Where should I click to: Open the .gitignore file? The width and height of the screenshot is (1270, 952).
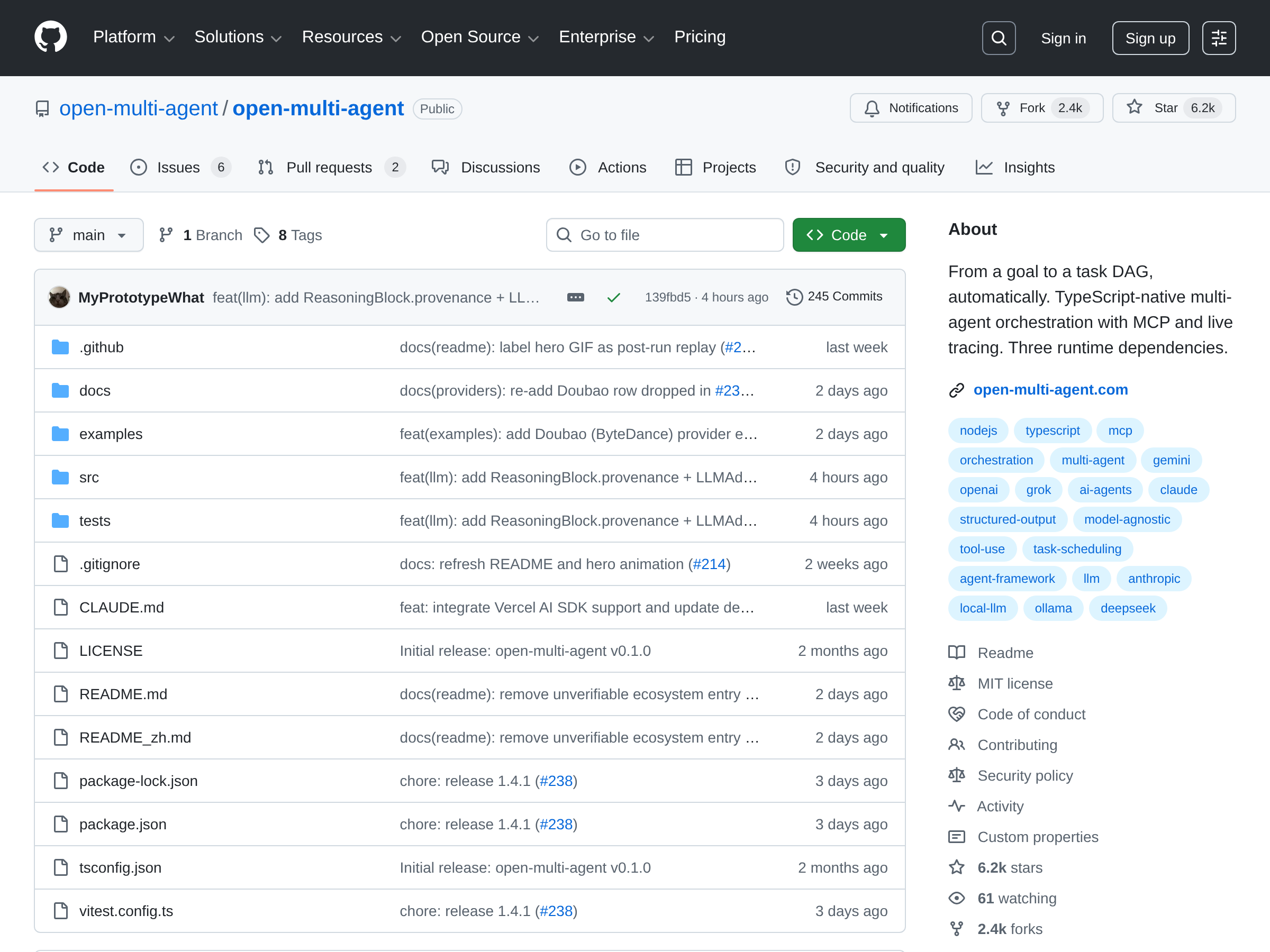[110, 564]
